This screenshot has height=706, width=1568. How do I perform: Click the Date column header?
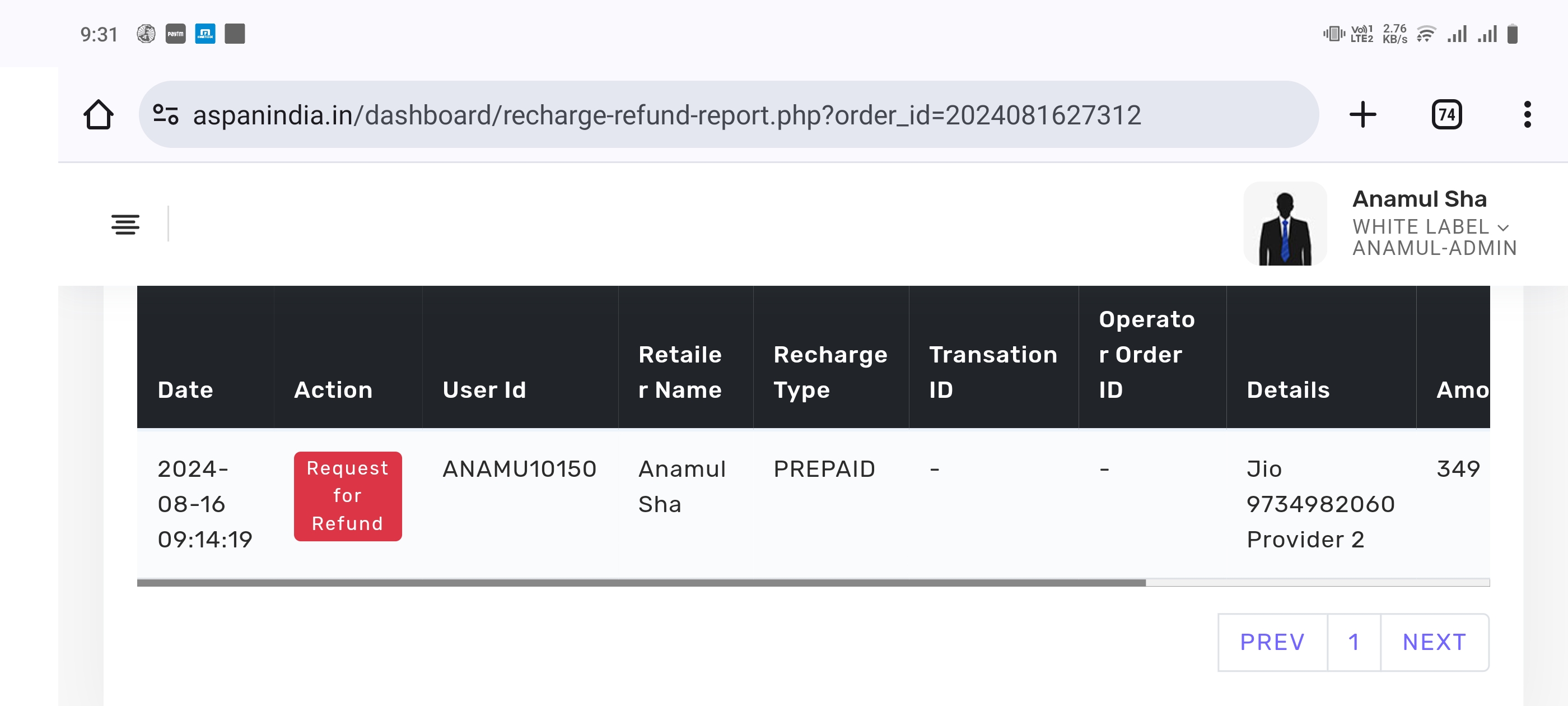186,390
